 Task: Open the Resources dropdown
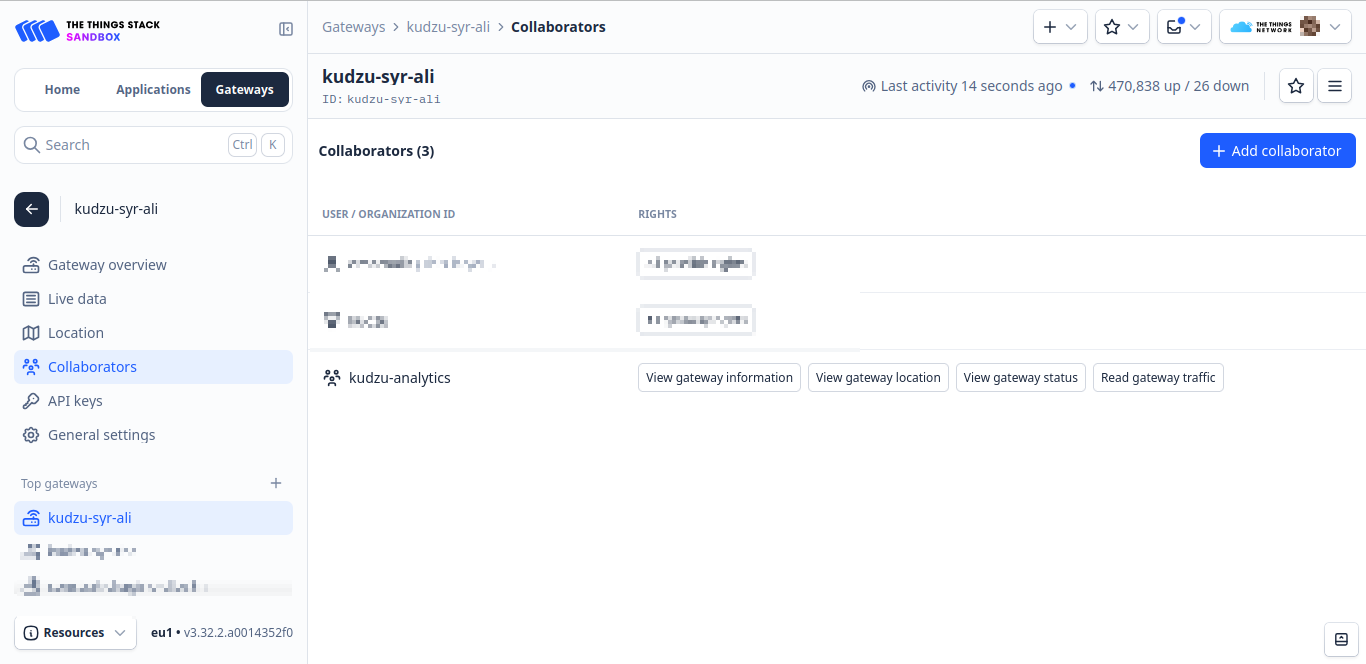75,633
